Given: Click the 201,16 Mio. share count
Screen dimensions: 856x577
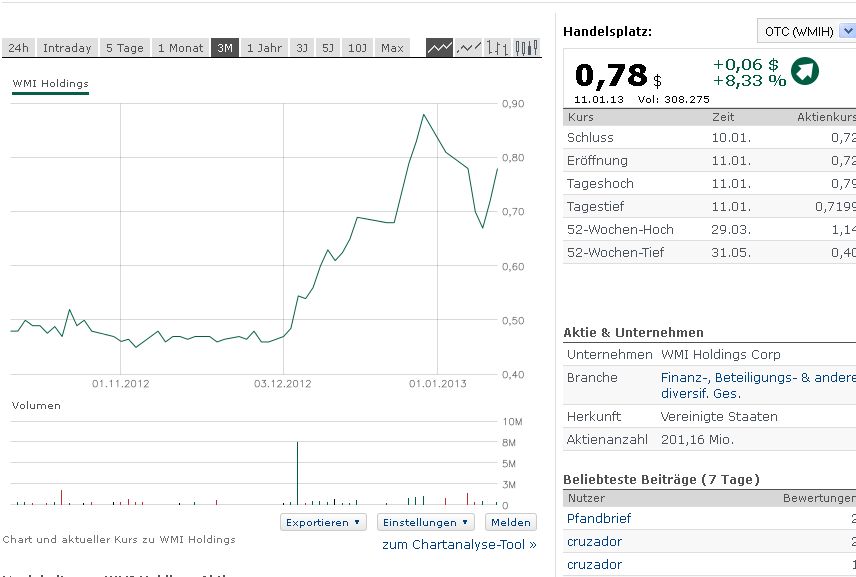Looking at the screenshot, I should pyautogui.click(x=697, y=439).
